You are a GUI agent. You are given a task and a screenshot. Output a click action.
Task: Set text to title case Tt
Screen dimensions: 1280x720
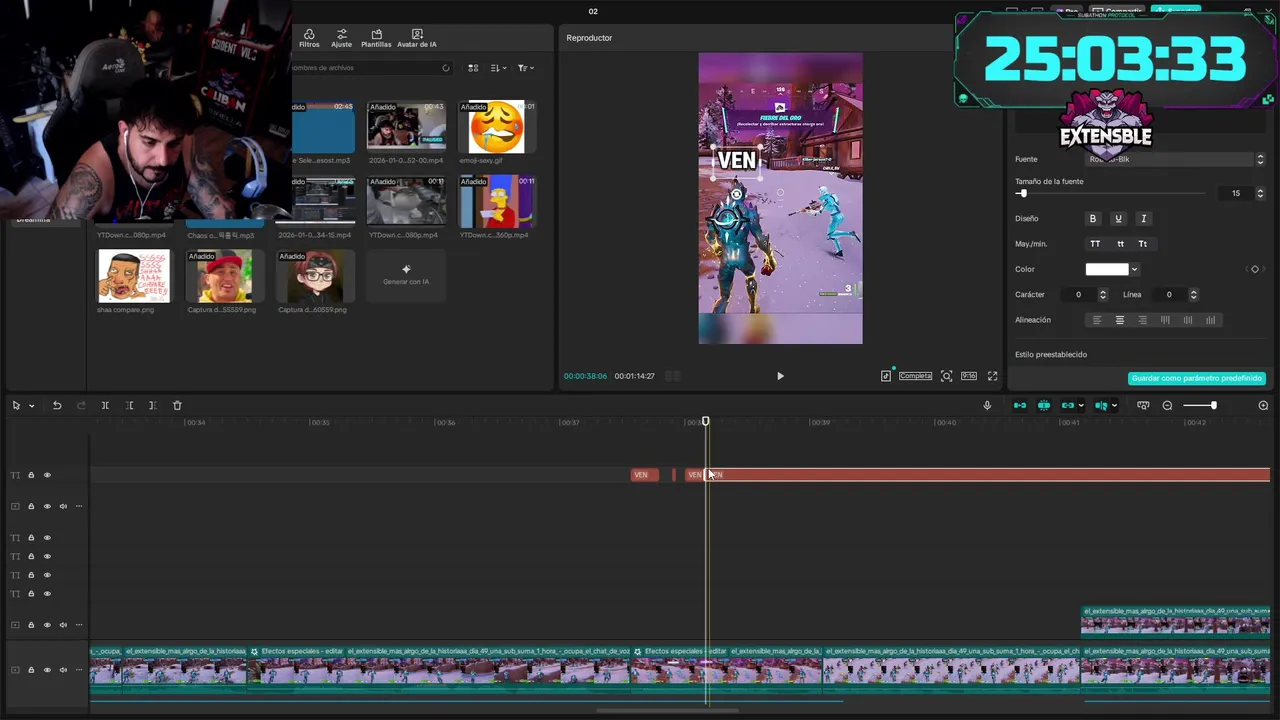click(x=1143, y=244)
